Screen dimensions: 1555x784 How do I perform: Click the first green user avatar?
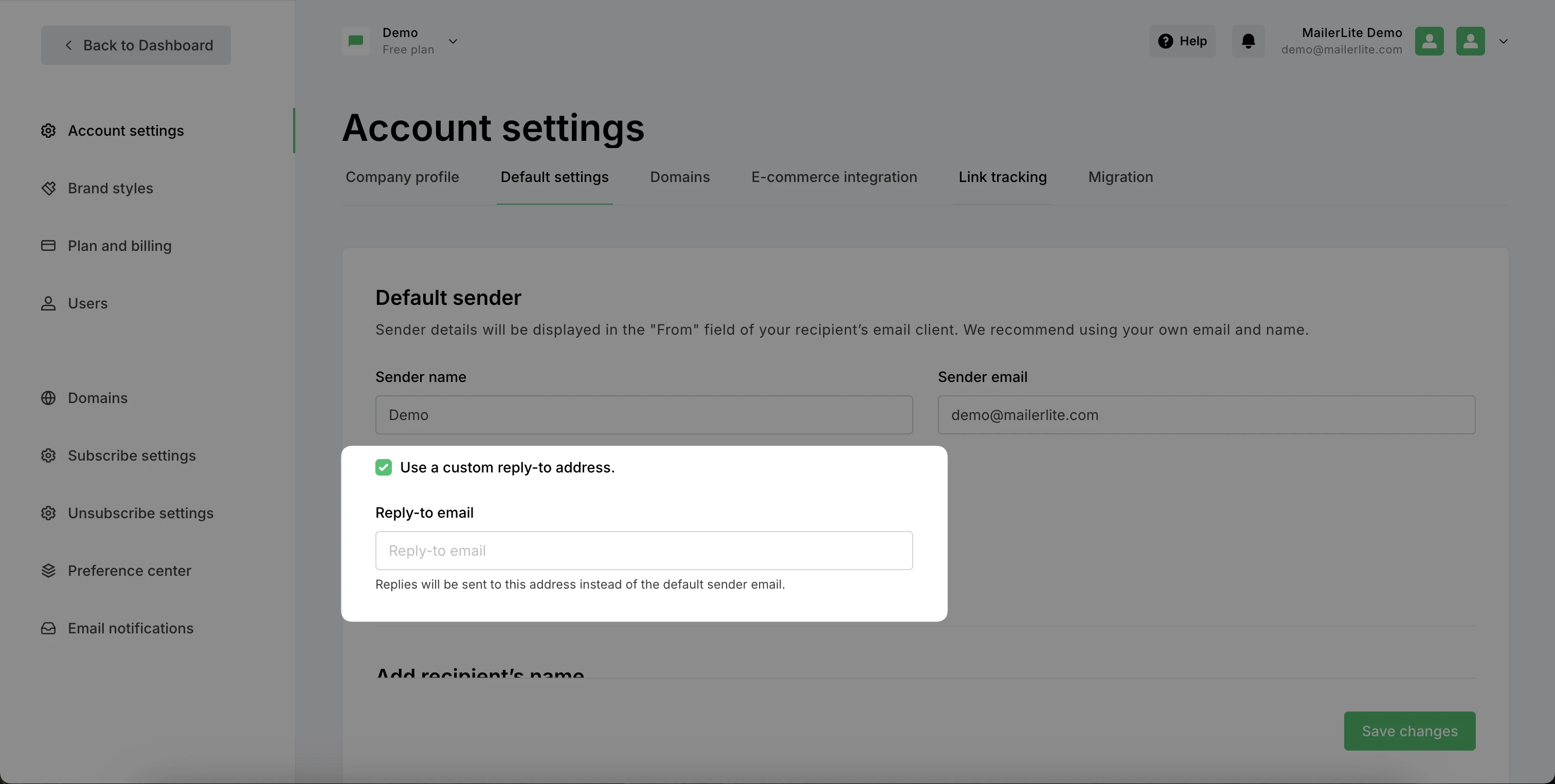(x=1430, y=41)
